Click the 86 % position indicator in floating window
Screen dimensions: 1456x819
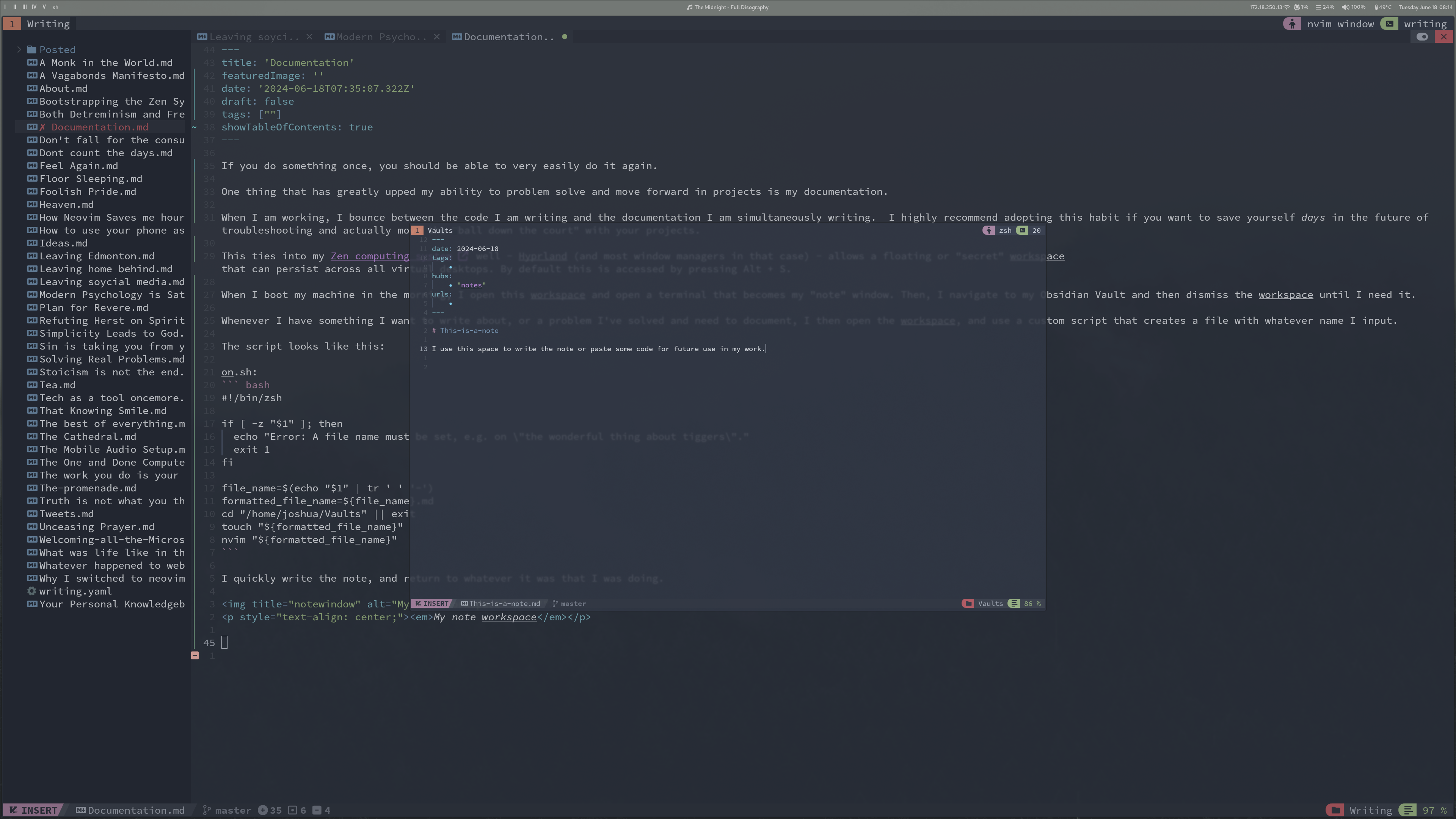pyautogui.click(x=1032, y=604)
